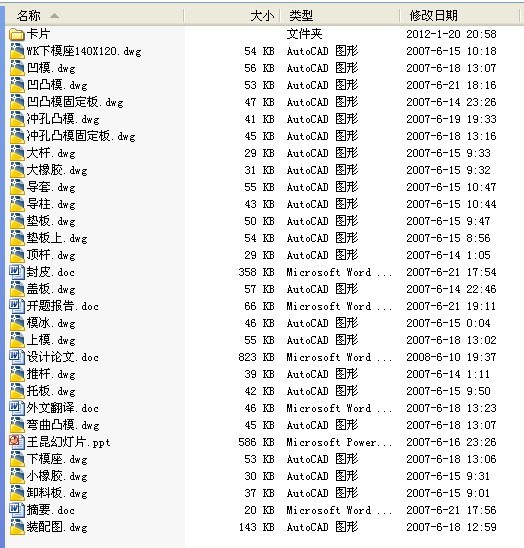This screenshot has width=524, height=548.
Task: Click the Word icon of 摘要.doc
Action: 17,510
